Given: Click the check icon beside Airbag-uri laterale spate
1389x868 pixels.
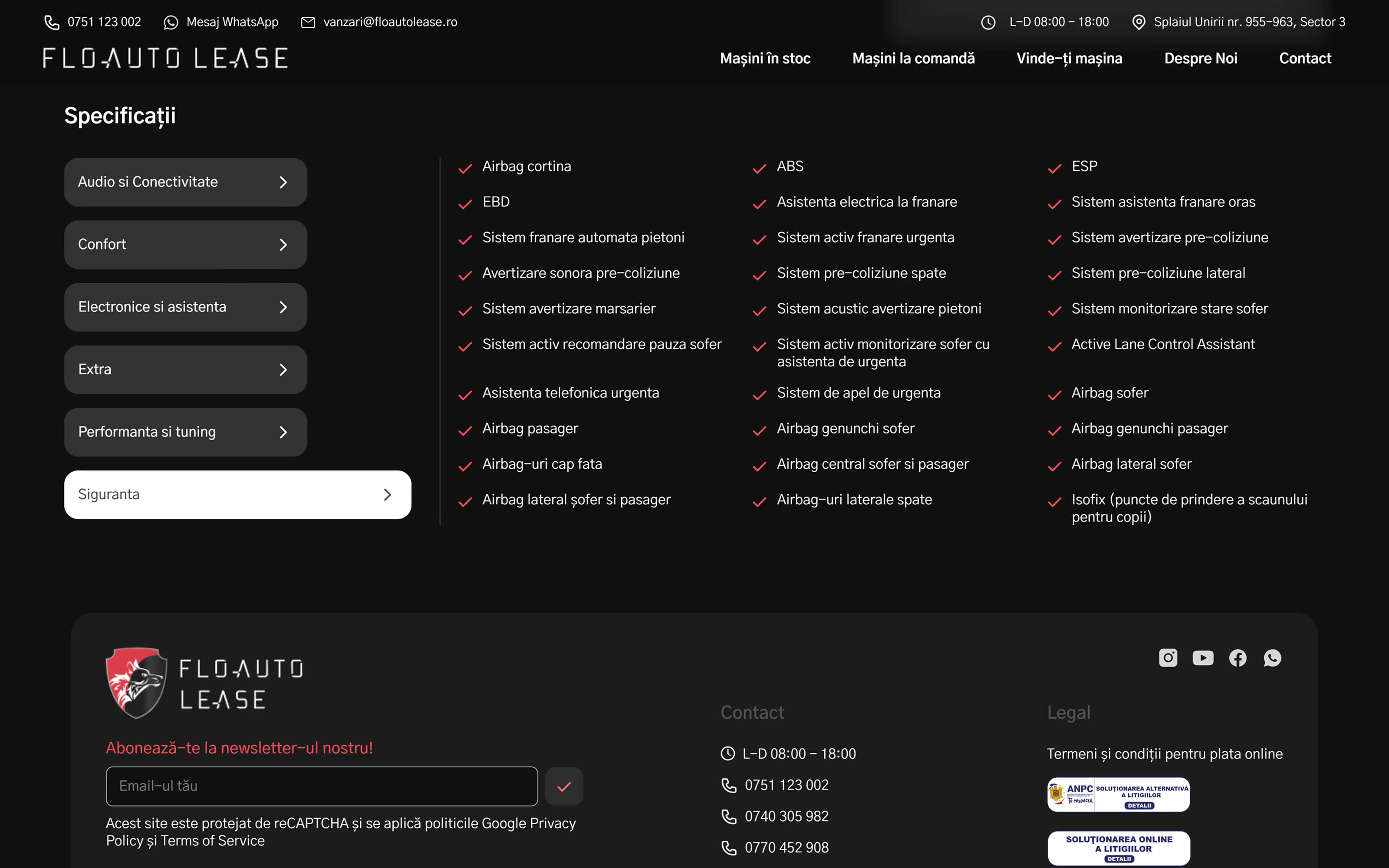Looking at the screenshot, I should tap(759, 502).
